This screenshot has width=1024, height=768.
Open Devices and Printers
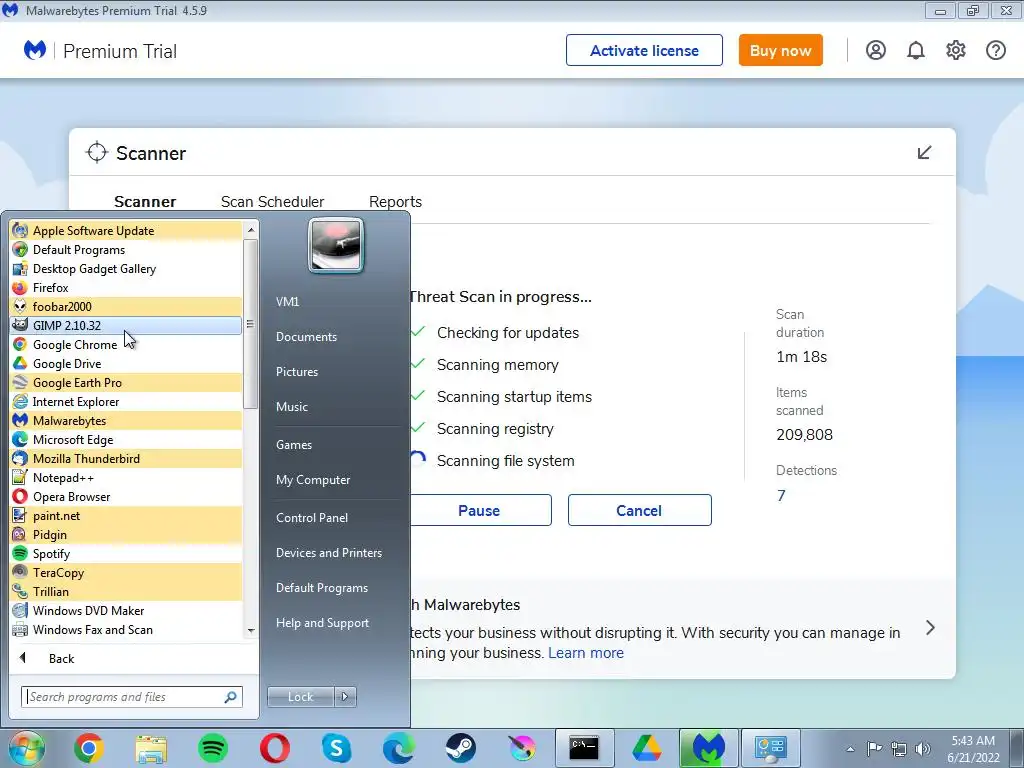pyautogui.click(x=328, y=552)
